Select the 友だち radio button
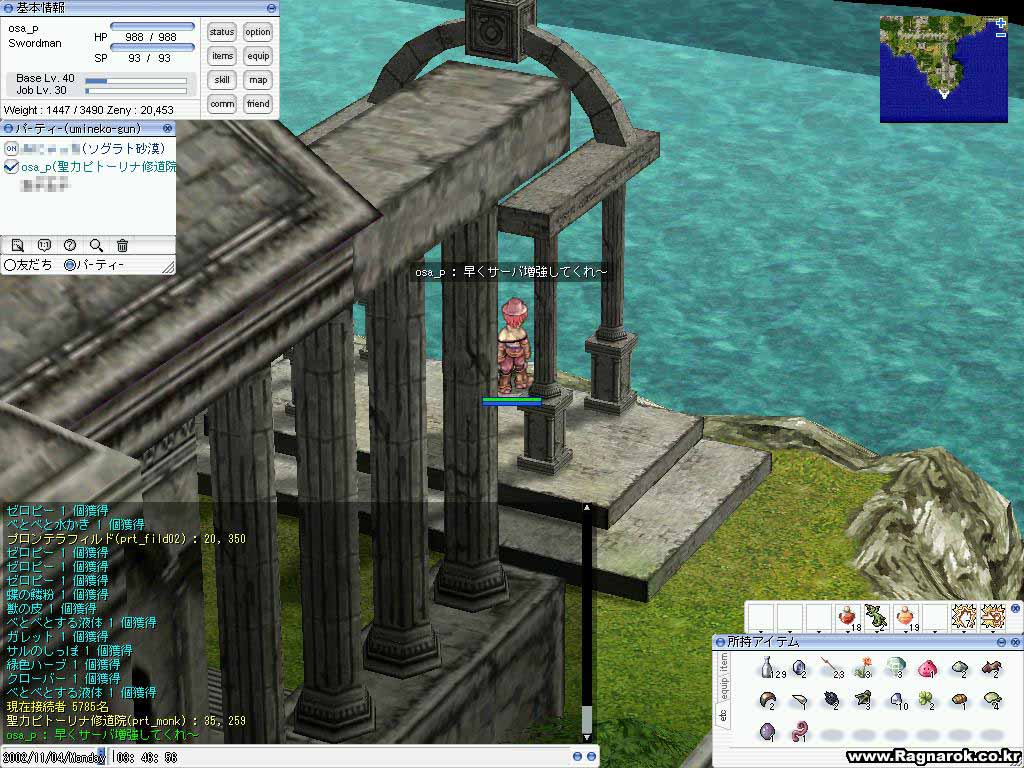Viewport: 1024px width, 768px height. click(10, 265)
